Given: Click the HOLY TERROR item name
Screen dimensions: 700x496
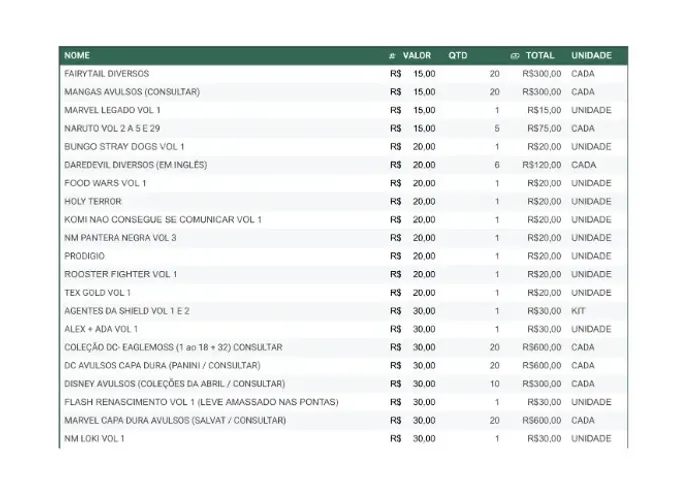Looking at the screenshot, I should (x=93, y=202).
